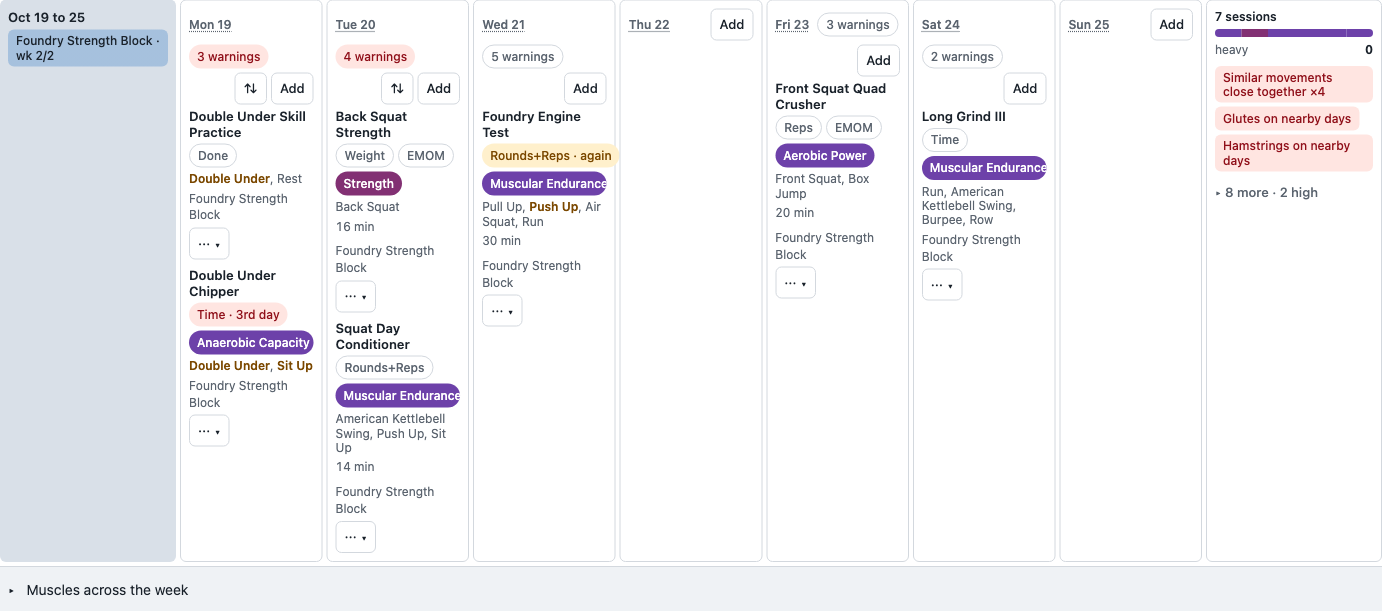Open the Double Under Skill Practice session title
Screen dimensions: 1382x611
247,124
